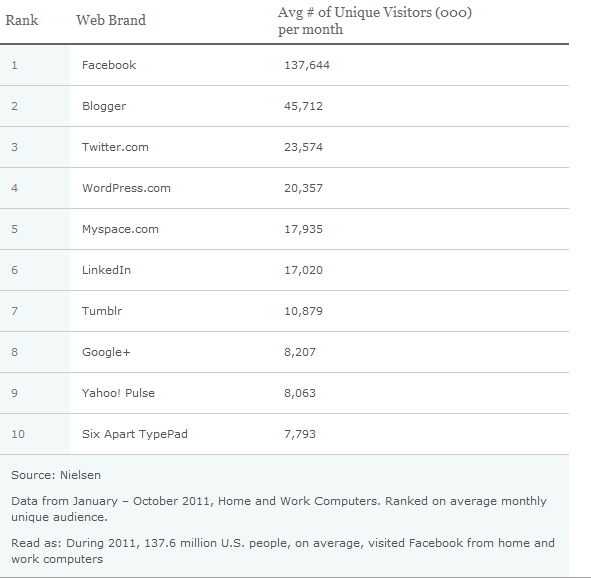Click the Web Brand column header
Screen dimensions: 591x578
[x=111, y=20]
